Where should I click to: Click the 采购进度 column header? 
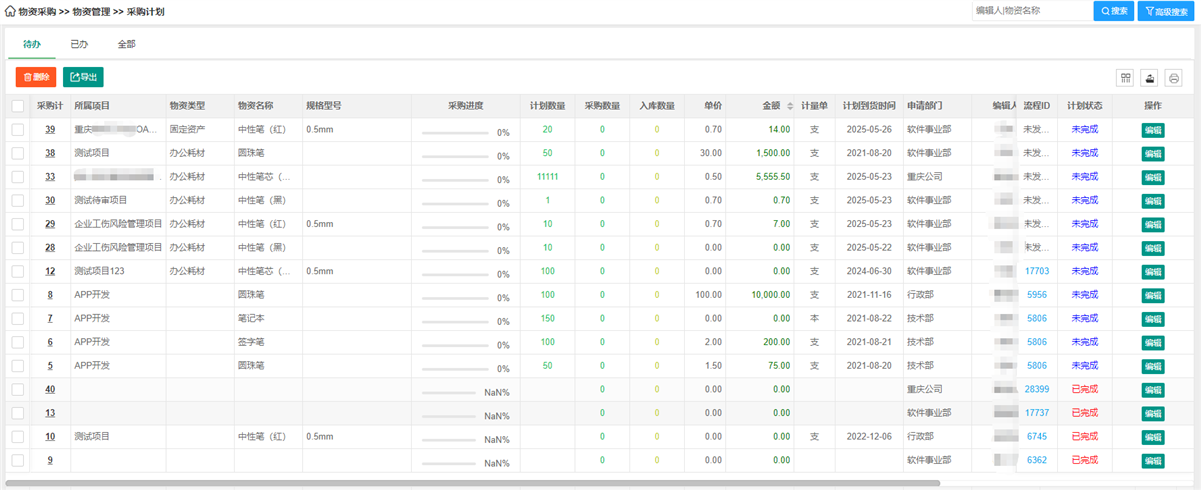click(465, 106)
